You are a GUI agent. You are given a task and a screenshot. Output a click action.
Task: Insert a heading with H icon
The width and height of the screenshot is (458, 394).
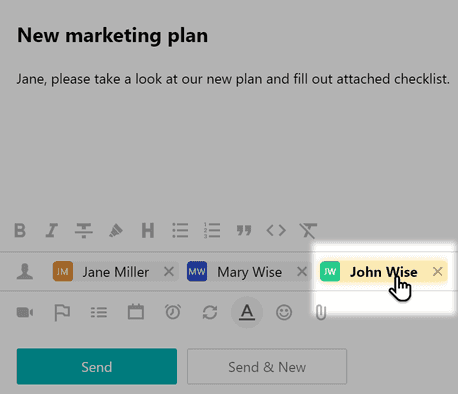148,230
